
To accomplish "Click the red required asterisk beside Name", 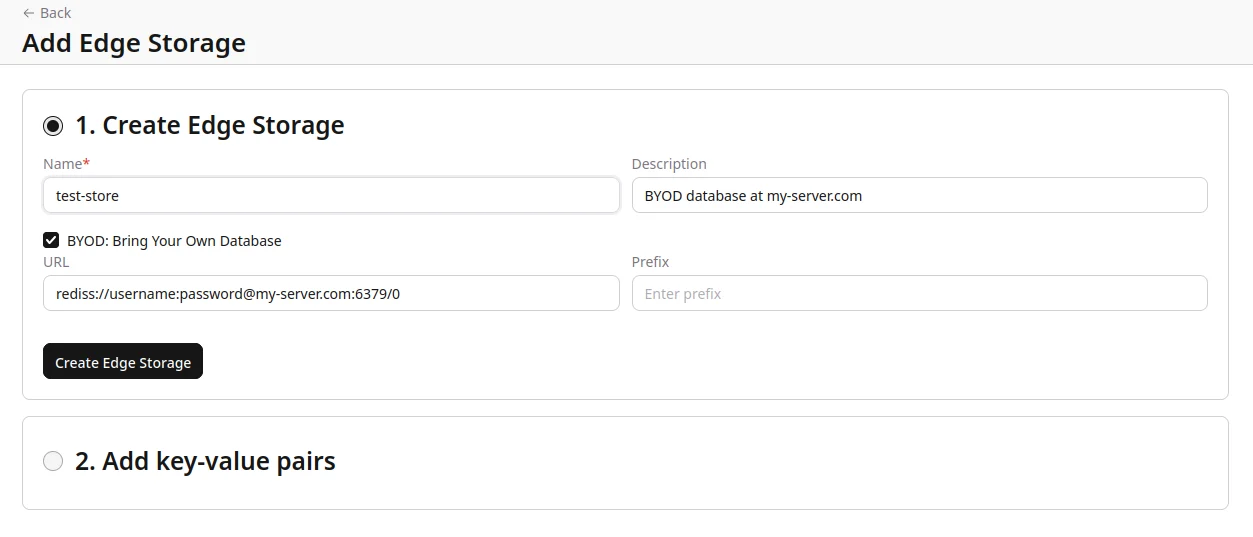I will 86,163.
